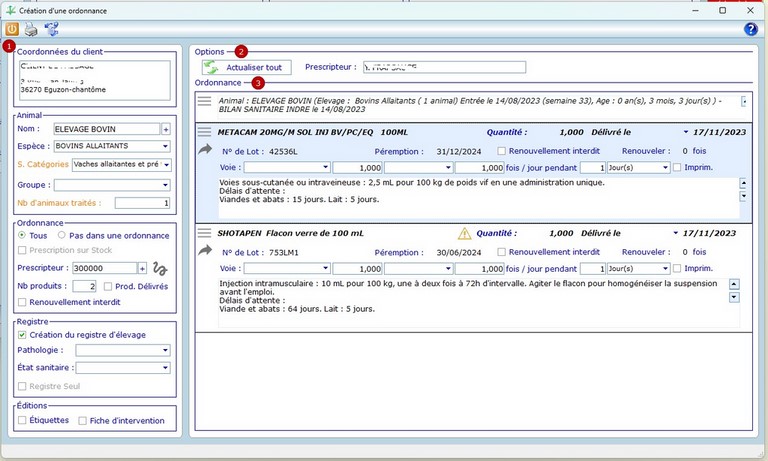This screenshot has width=768, height=461.
Task: Click the plus button next to Prescripteur 300000
Action: click(142, 269)
